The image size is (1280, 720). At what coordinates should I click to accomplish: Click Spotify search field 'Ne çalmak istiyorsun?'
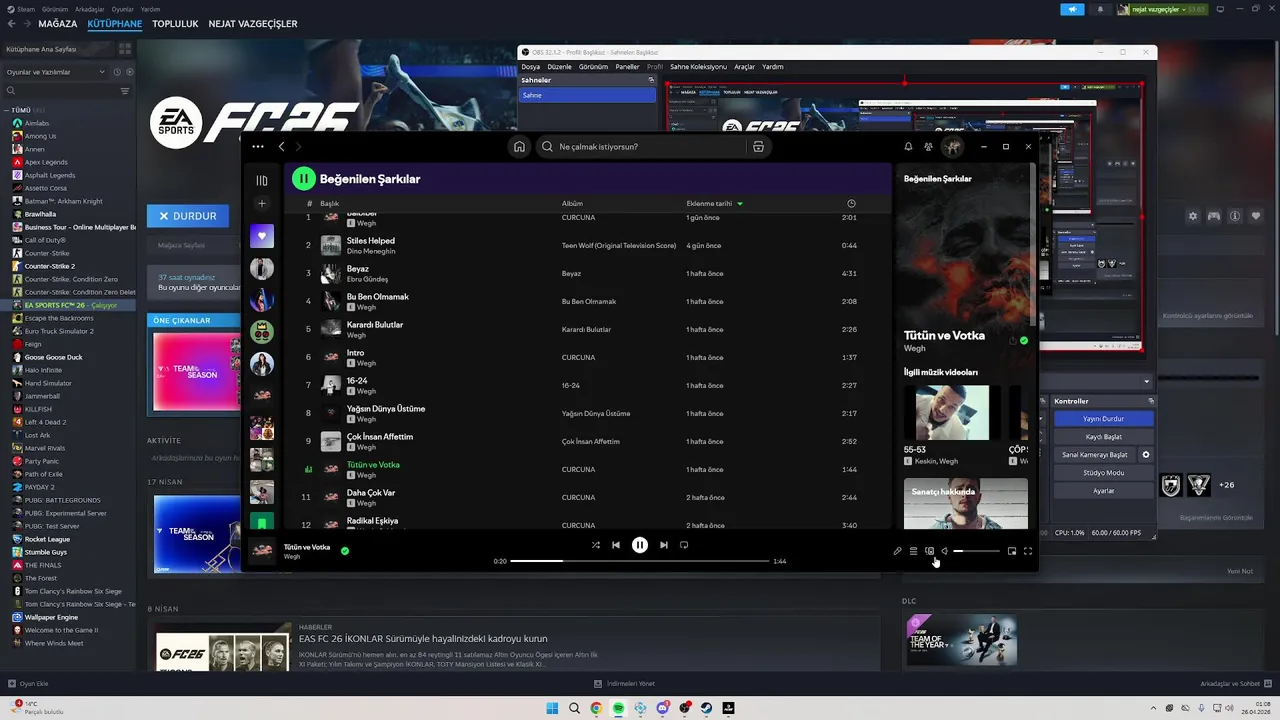click(641, 146)
